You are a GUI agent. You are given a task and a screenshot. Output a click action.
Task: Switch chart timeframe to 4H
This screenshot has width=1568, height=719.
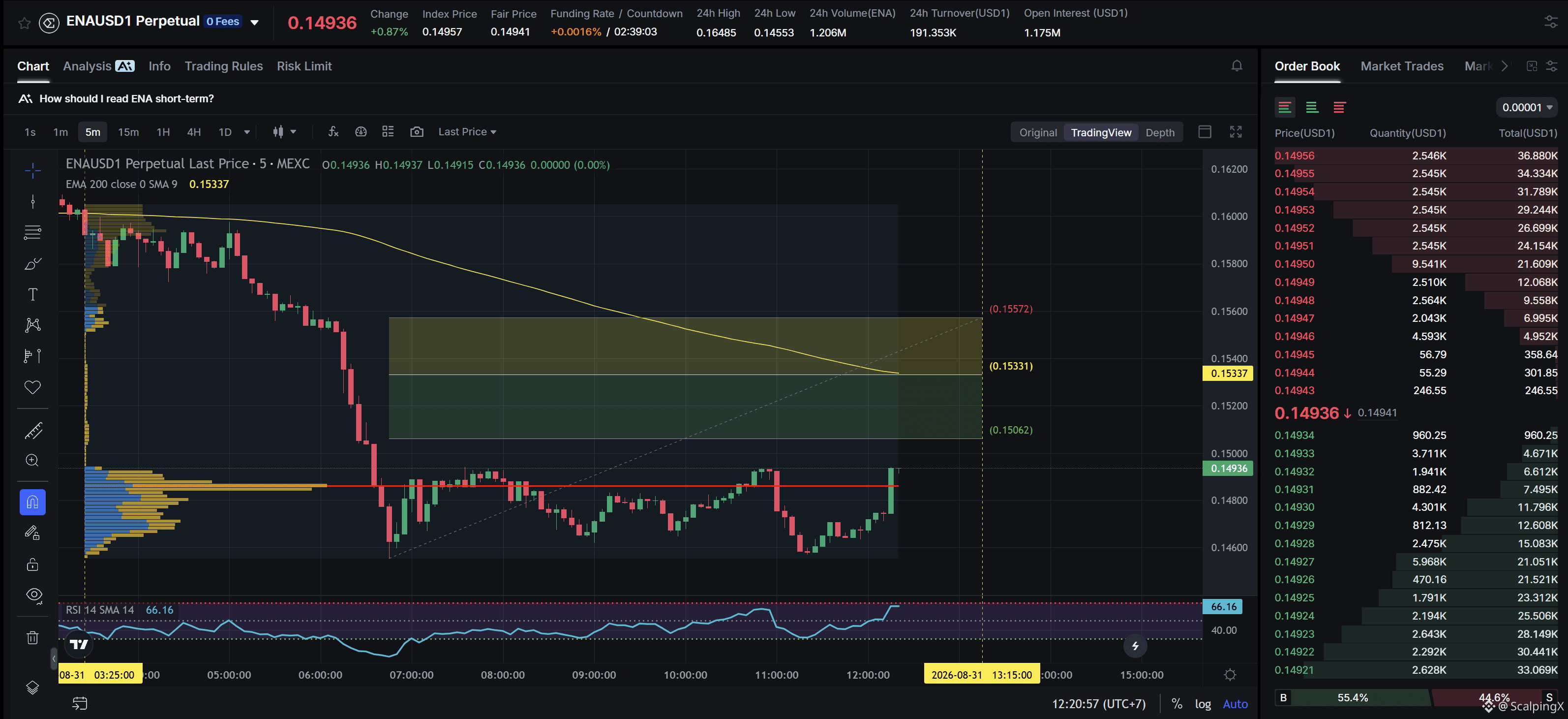(x=194, y=131)
